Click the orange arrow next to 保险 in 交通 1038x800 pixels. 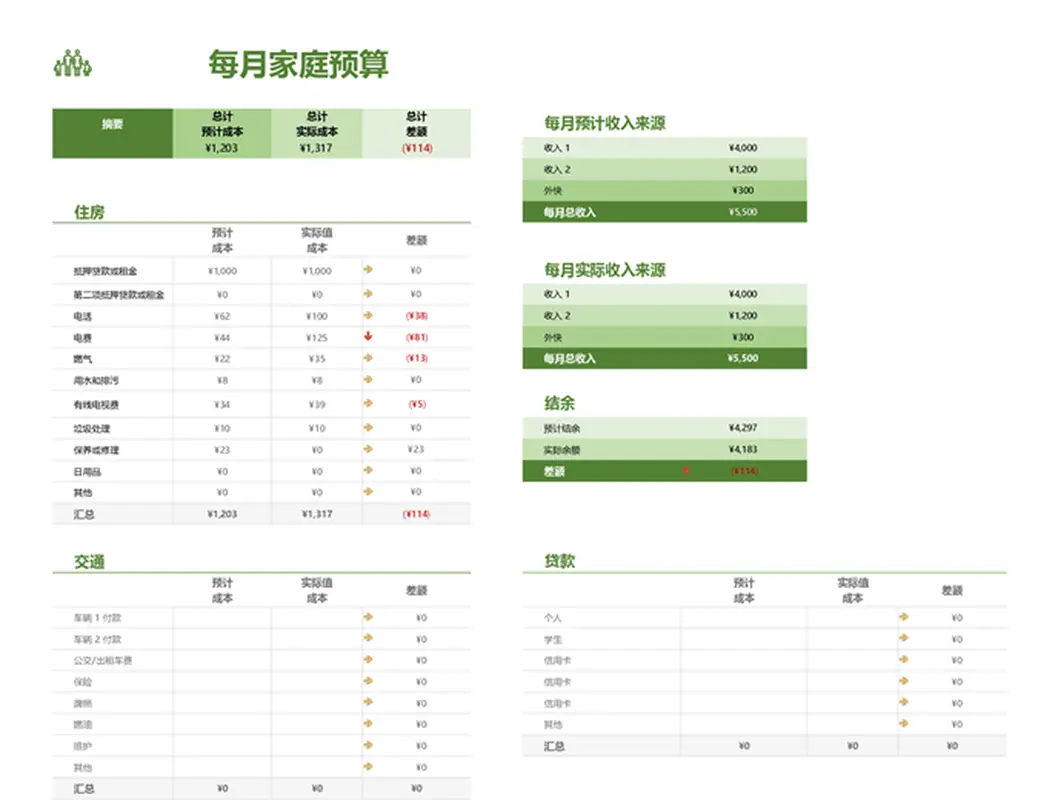point(369,681)
